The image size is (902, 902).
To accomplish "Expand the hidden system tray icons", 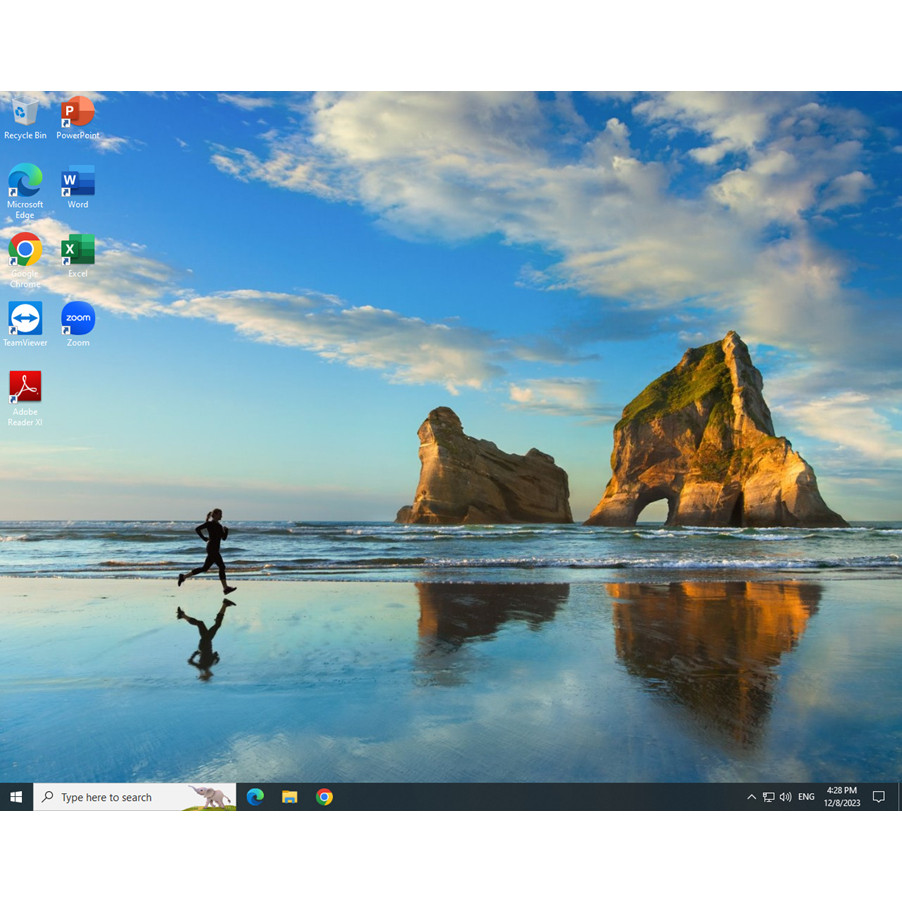I will point(751,797).
